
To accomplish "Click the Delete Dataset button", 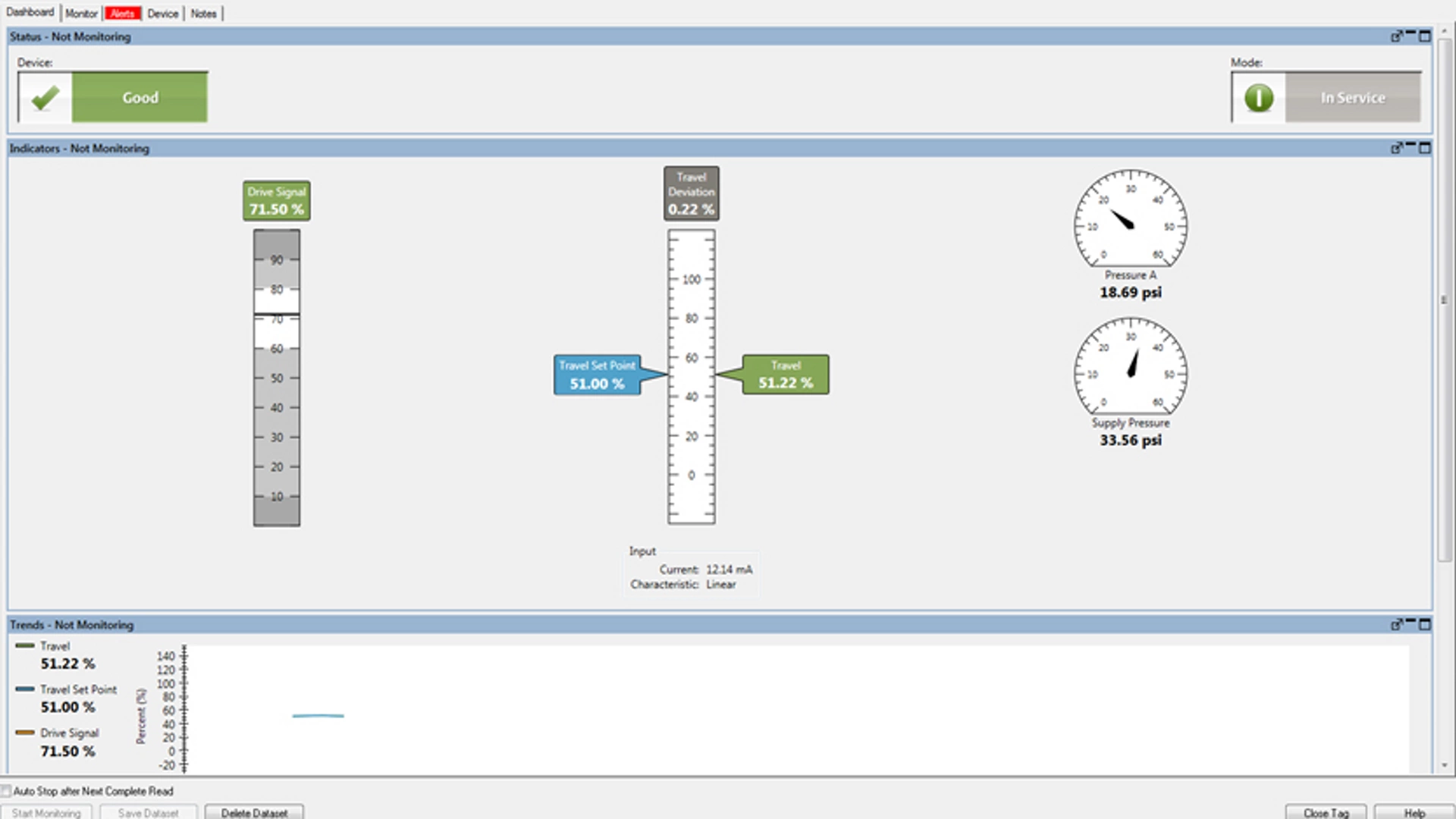I will pyautogui.click(x=254, y=812).
